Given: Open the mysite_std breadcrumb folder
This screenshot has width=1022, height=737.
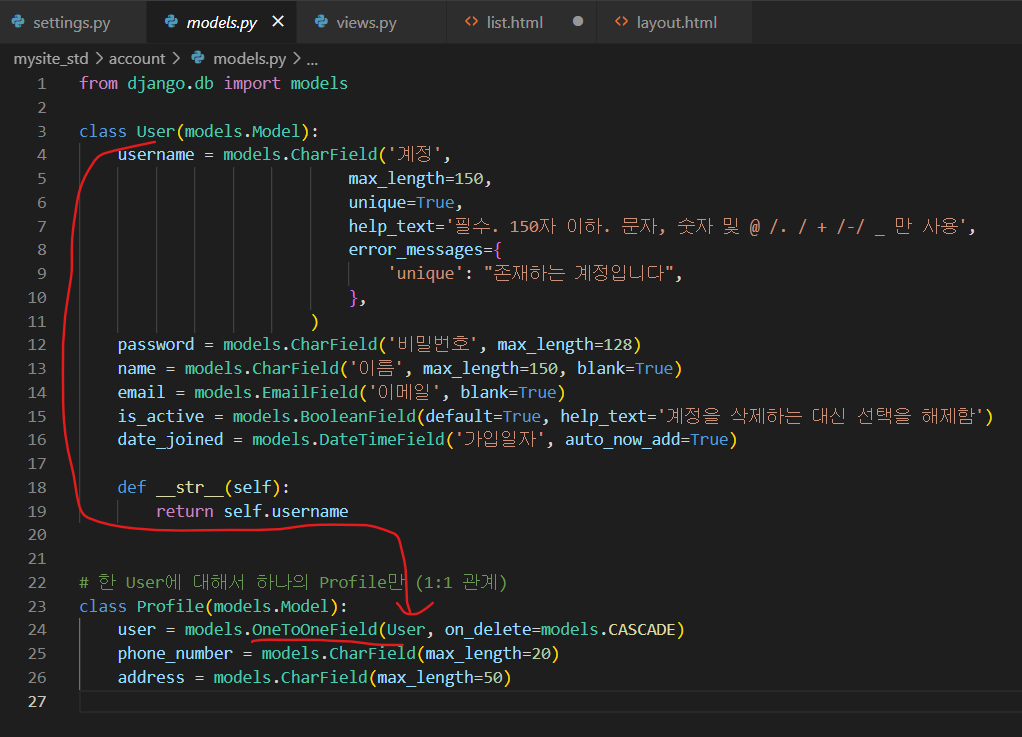Looking at the screenshot, I should pyautogui.click(x=51, y=59).
